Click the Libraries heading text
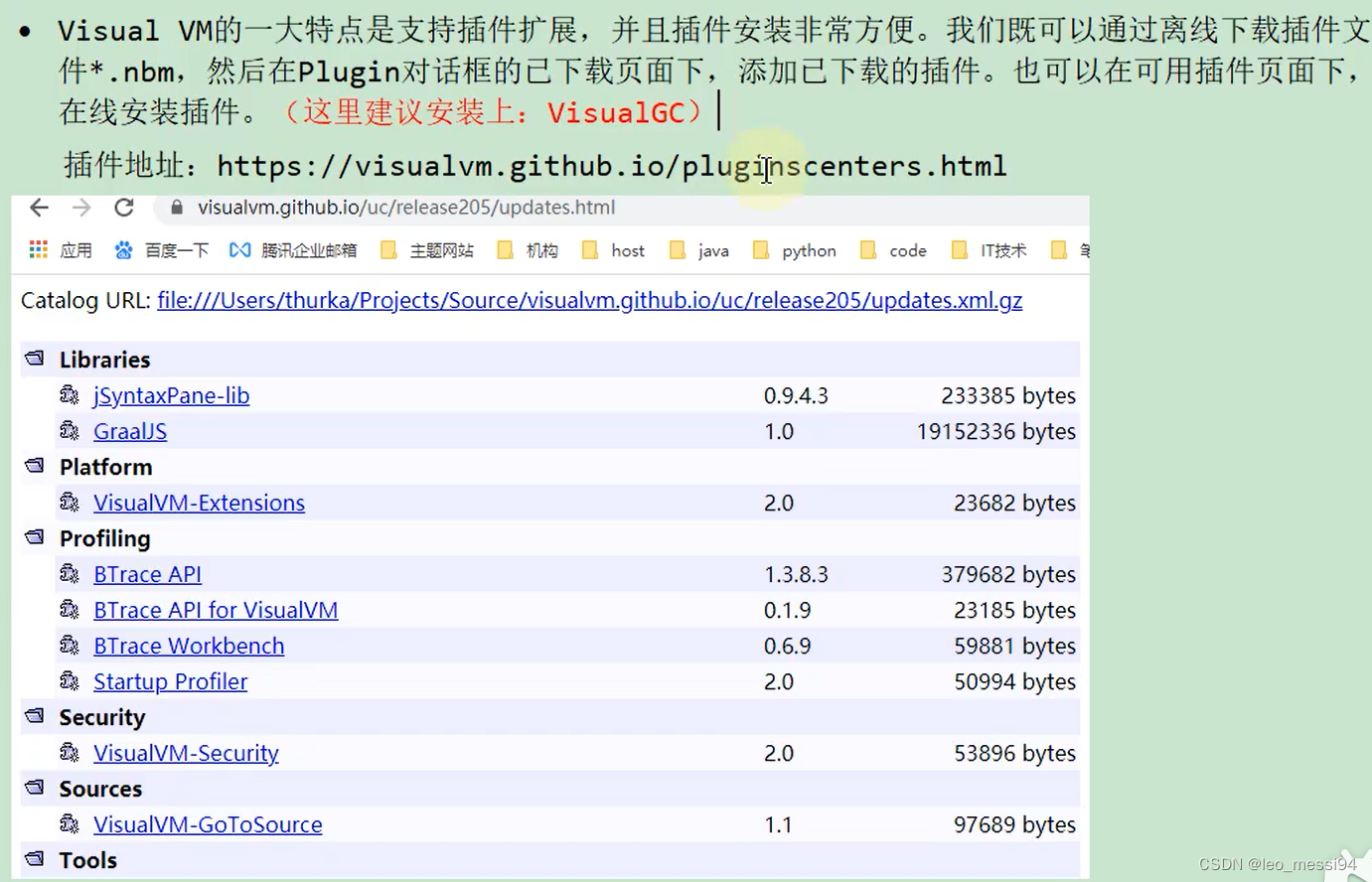Viewport: 1372px width, 882px height. [x=104, y=360]
